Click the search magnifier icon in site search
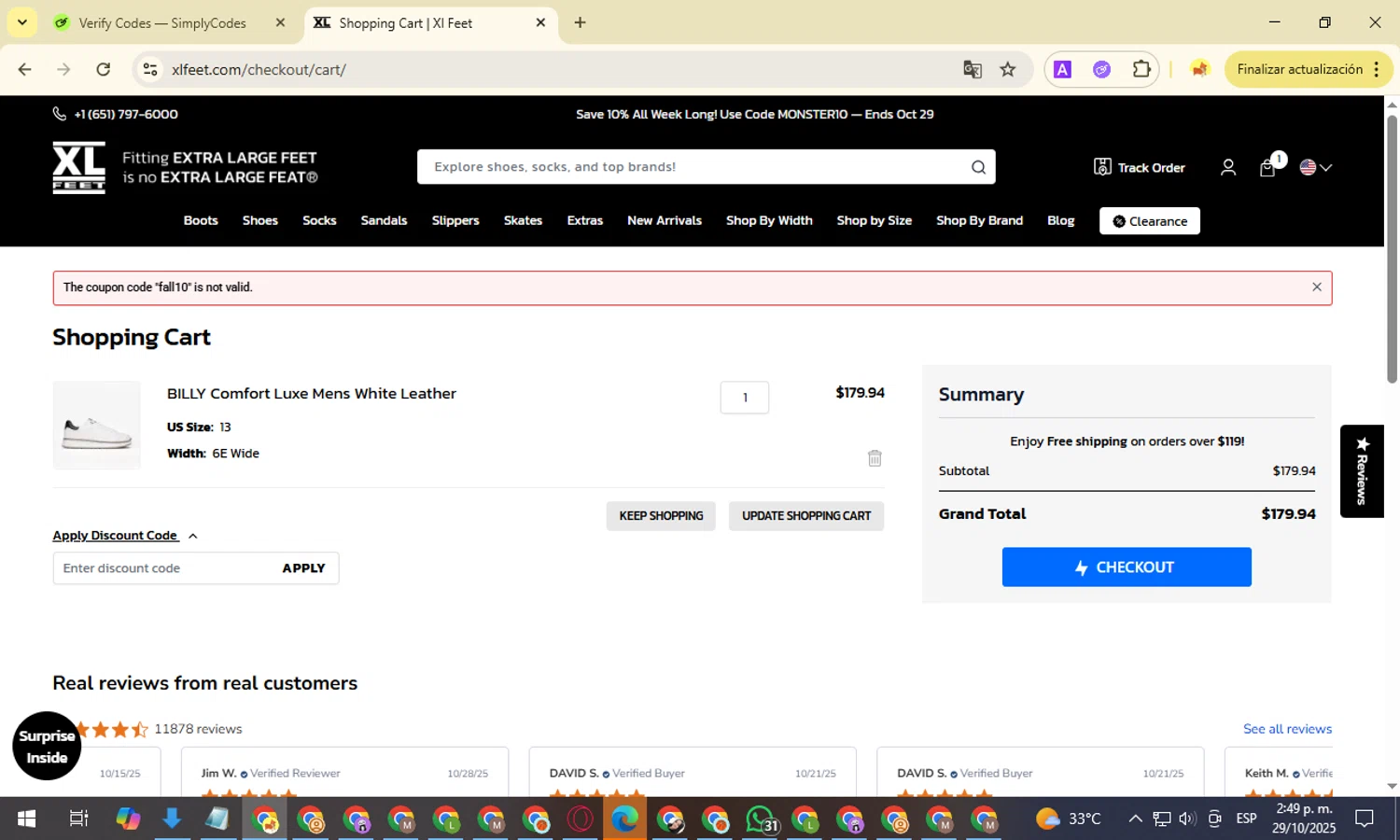 coord(978,167)
